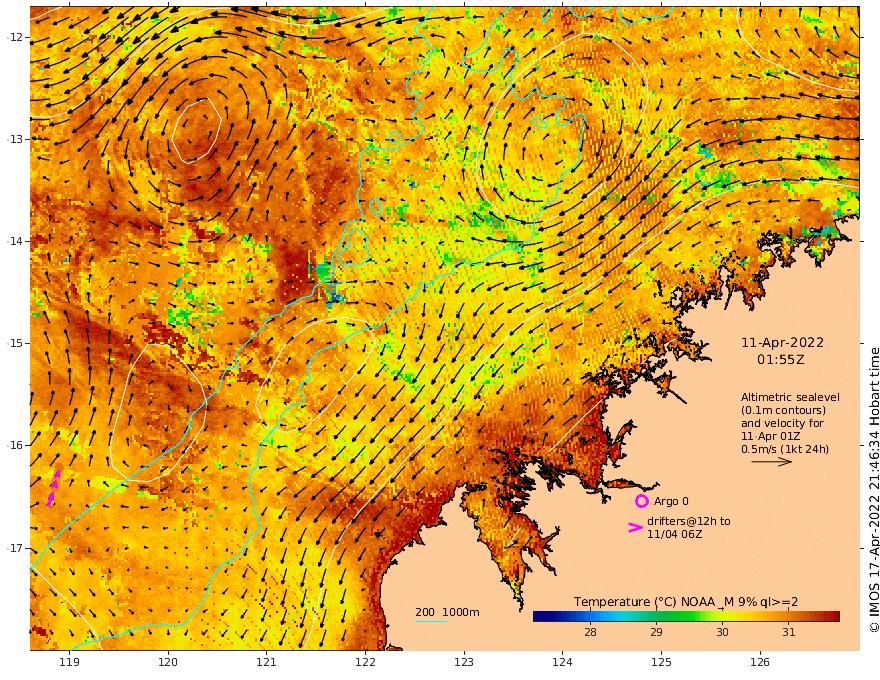Click longitude label 120

(168, 662)
